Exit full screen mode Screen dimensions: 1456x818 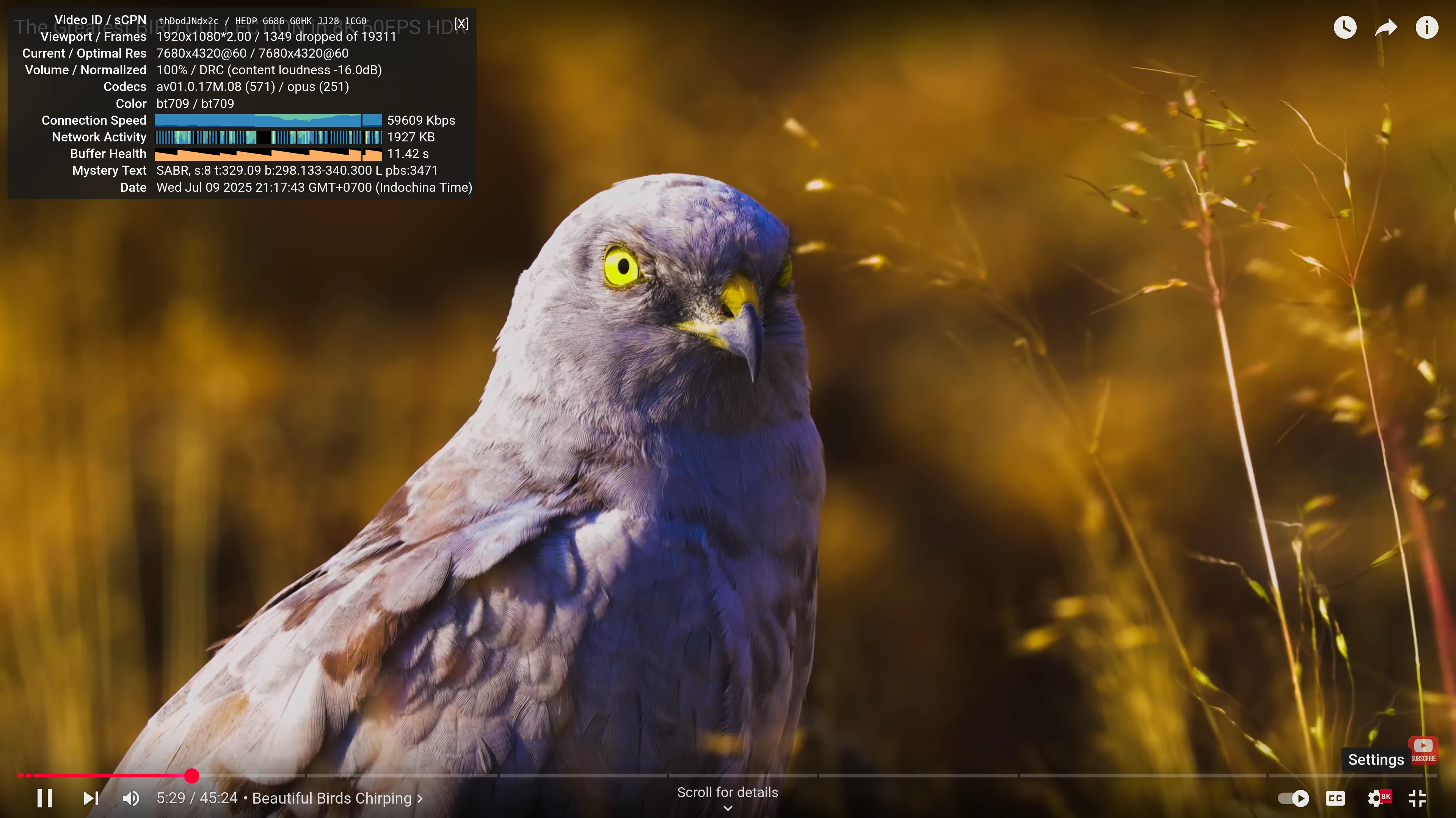click(1417, 798)
